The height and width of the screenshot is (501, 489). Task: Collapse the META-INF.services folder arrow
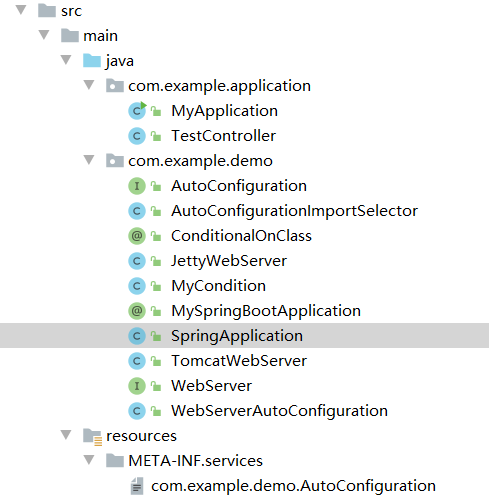[x=89, y=460]
